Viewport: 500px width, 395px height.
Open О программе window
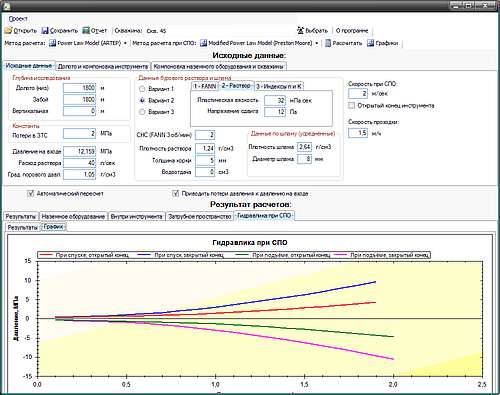(x=352, y=31)
